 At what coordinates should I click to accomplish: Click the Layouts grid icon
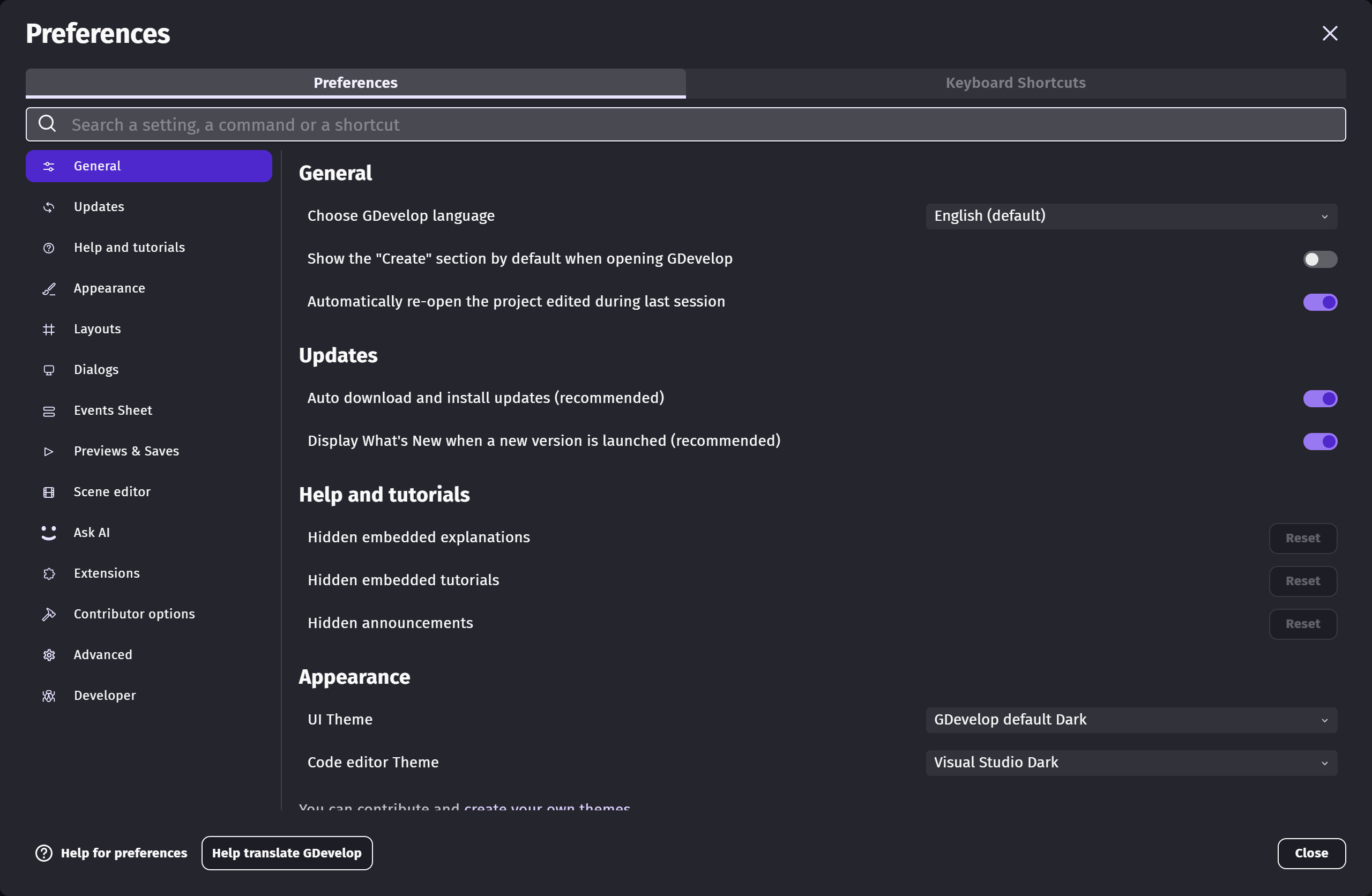[49, 329]
